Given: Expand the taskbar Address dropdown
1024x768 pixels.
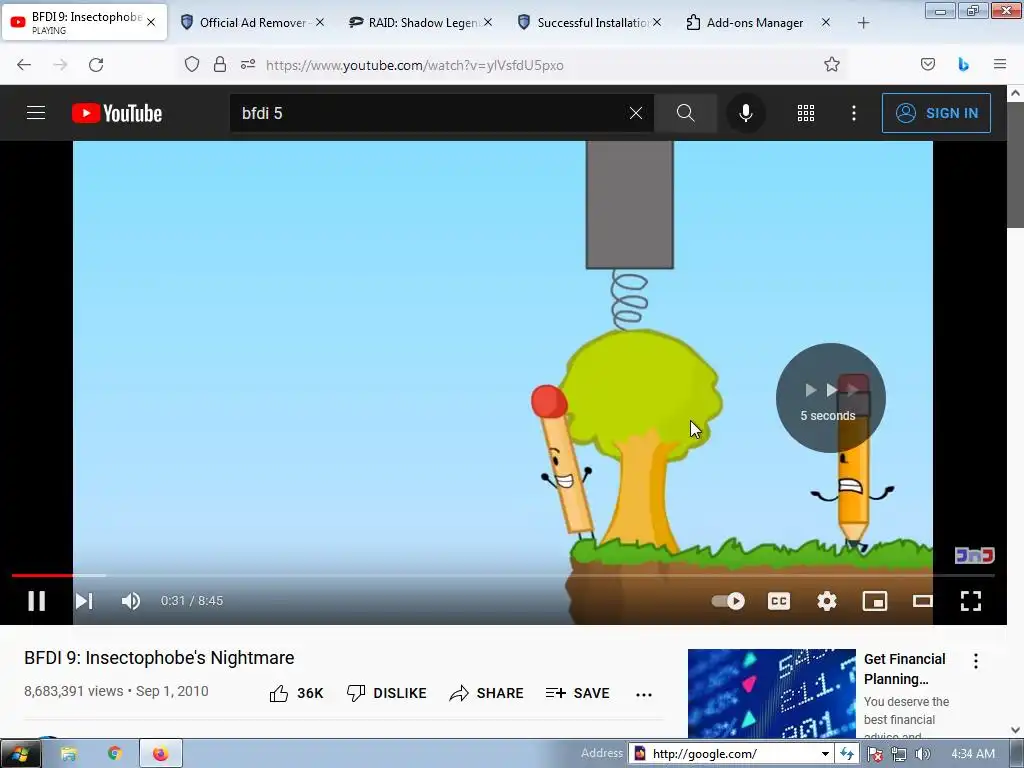Looking at the screenshot, I should tap(825, 754).
